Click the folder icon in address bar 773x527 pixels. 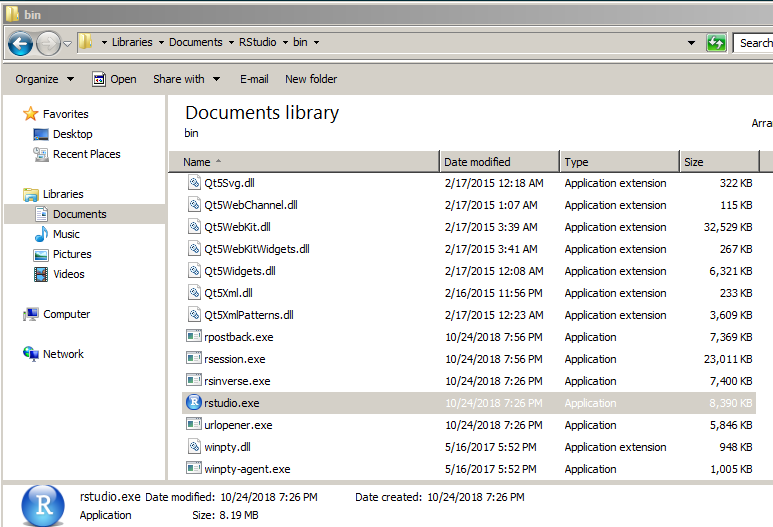click(x=86, y=41)
